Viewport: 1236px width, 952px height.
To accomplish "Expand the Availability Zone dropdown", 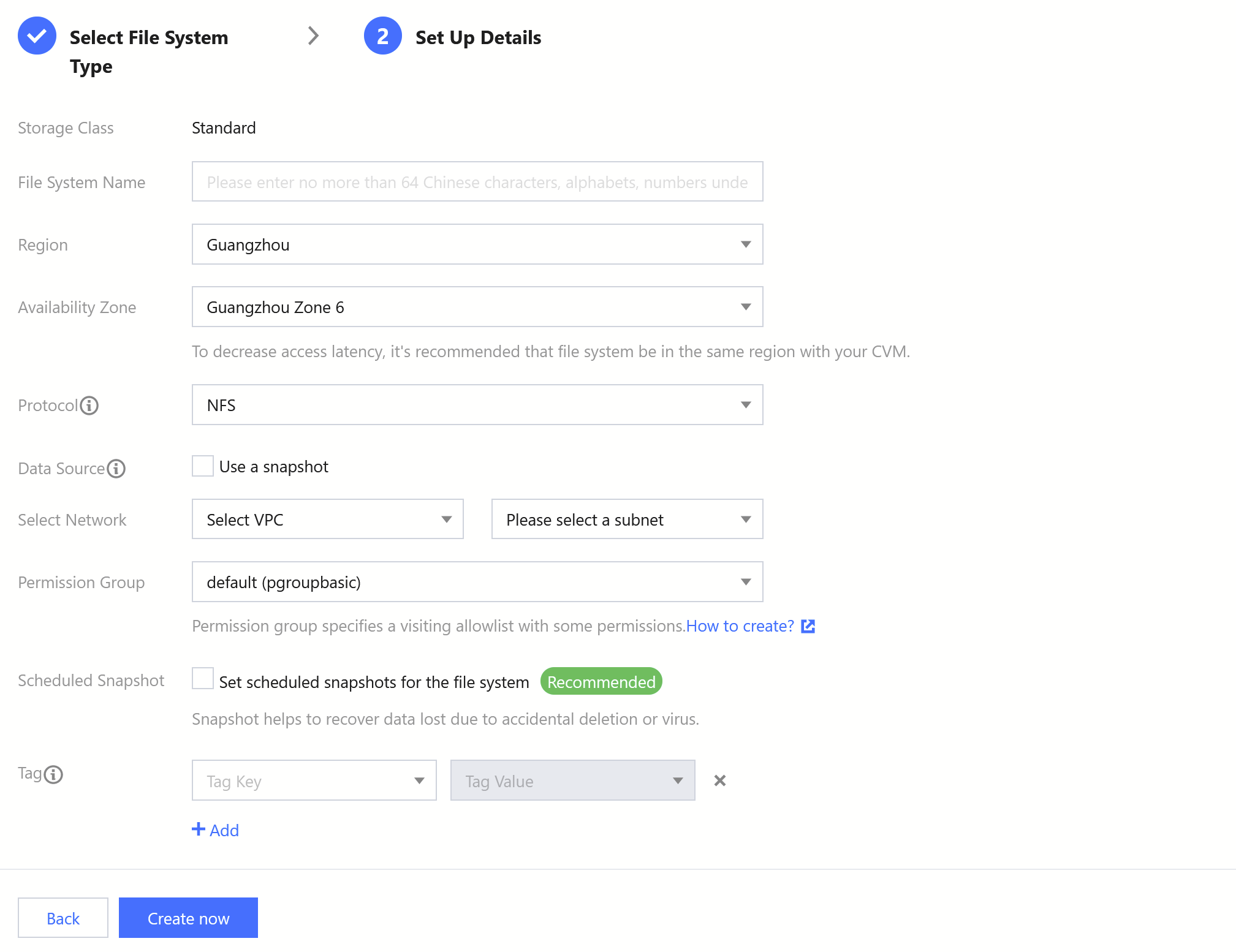I will pos(477,307).
